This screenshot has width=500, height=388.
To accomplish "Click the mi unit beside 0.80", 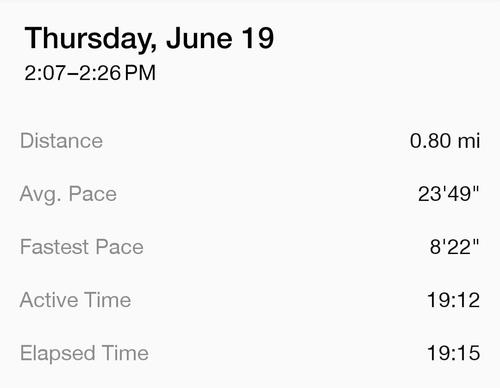I will (x=469, y=141).
